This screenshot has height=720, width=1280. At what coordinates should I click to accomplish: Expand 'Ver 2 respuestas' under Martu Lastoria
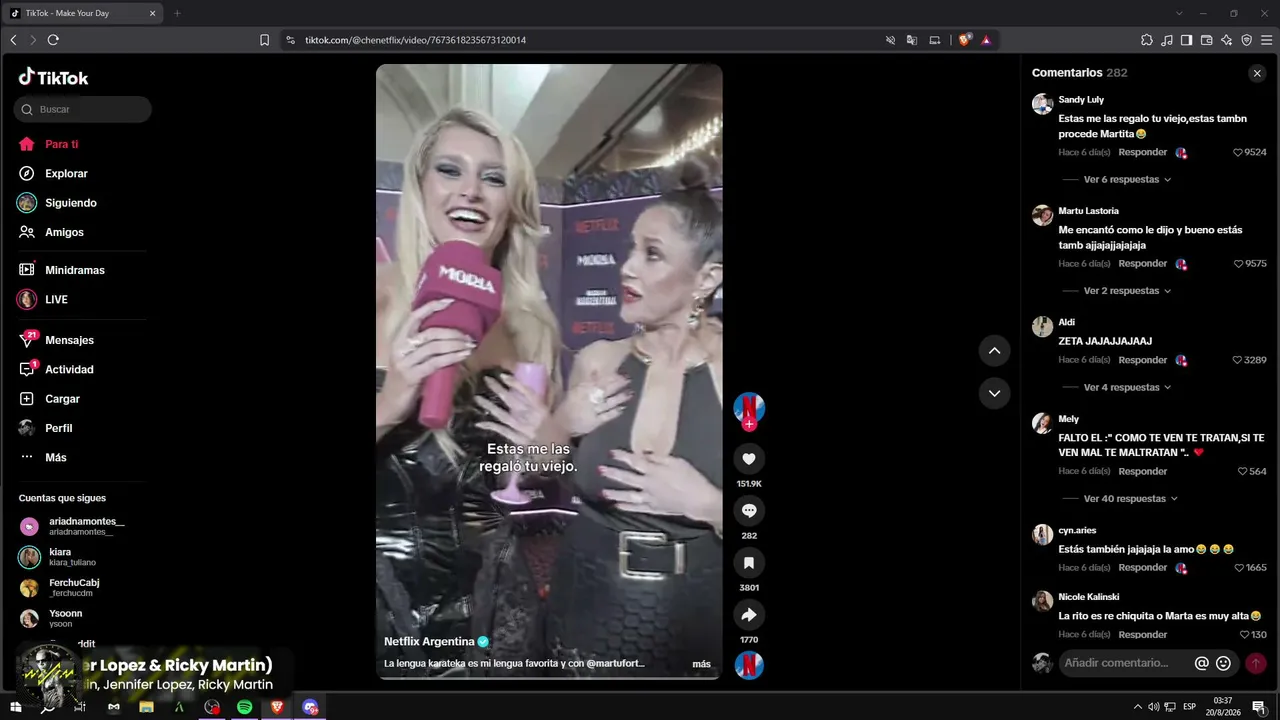click(1127, 291)
